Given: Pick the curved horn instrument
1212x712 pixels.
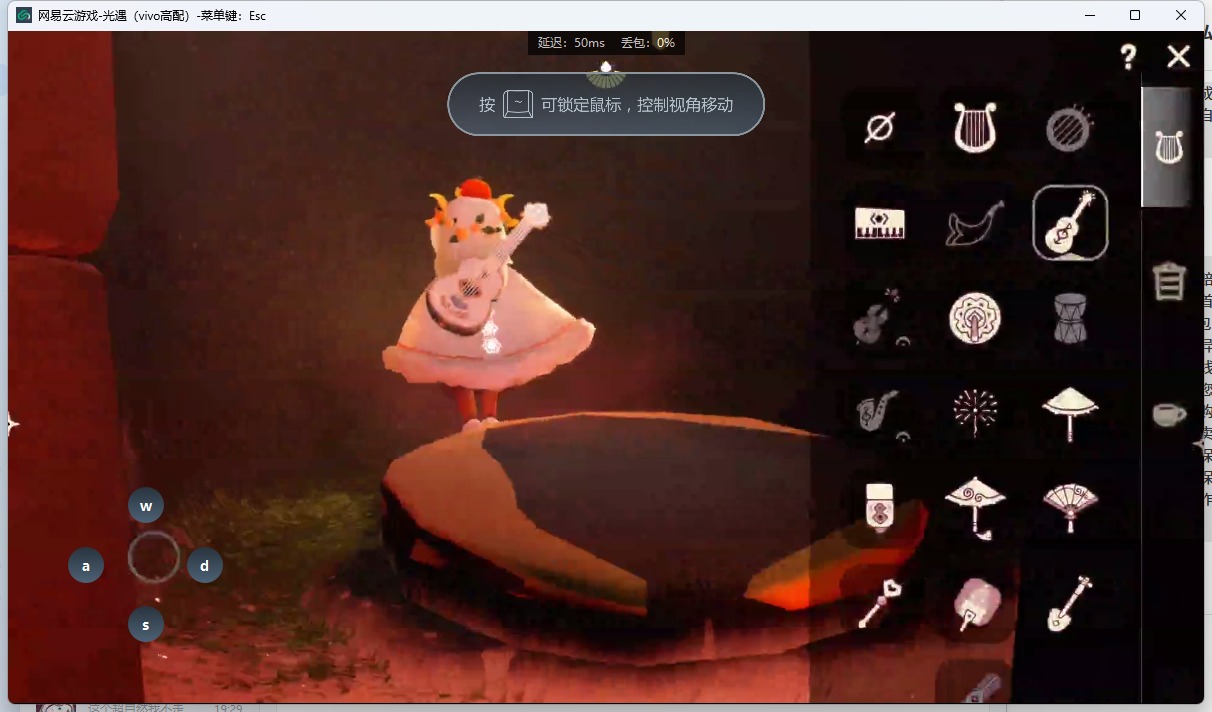Looking at the screenshot, I should click(x=975, y=223).
